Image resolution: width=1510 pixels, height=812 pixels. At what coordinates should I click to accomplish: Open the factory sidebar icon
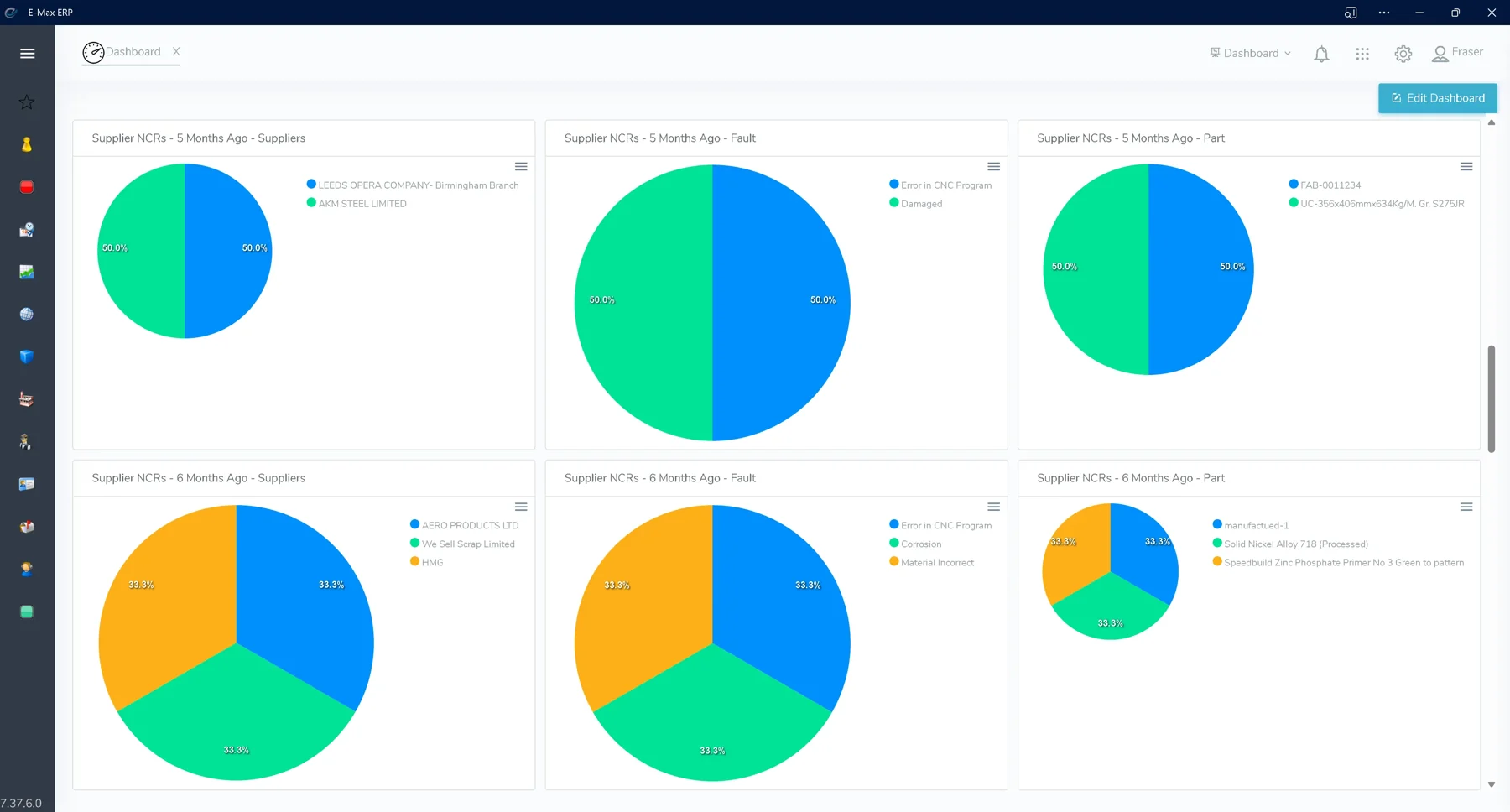click(x=27, y=399)
